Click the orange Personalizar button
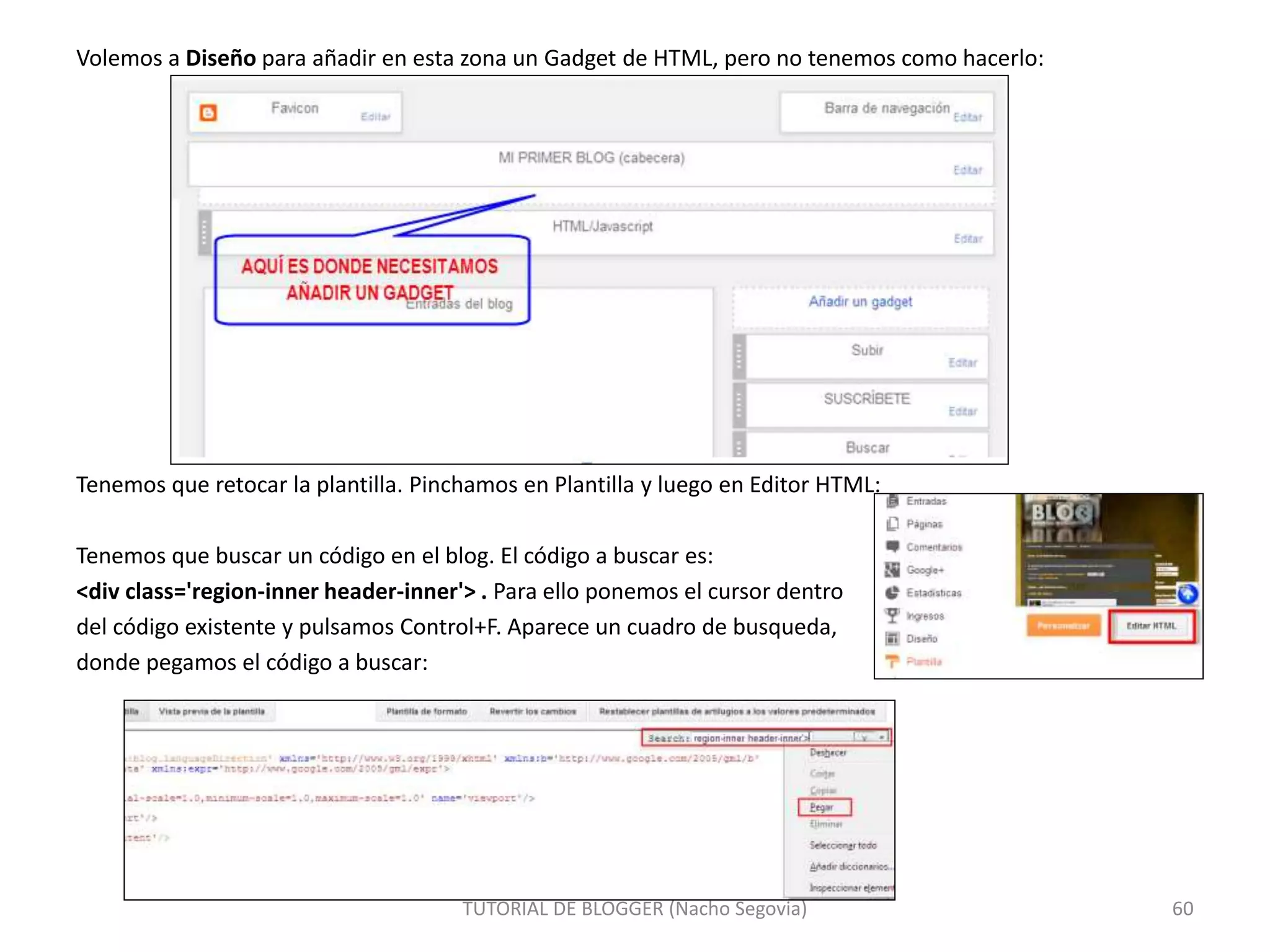The image size is (1270, 952). [x=1064, y=626]
